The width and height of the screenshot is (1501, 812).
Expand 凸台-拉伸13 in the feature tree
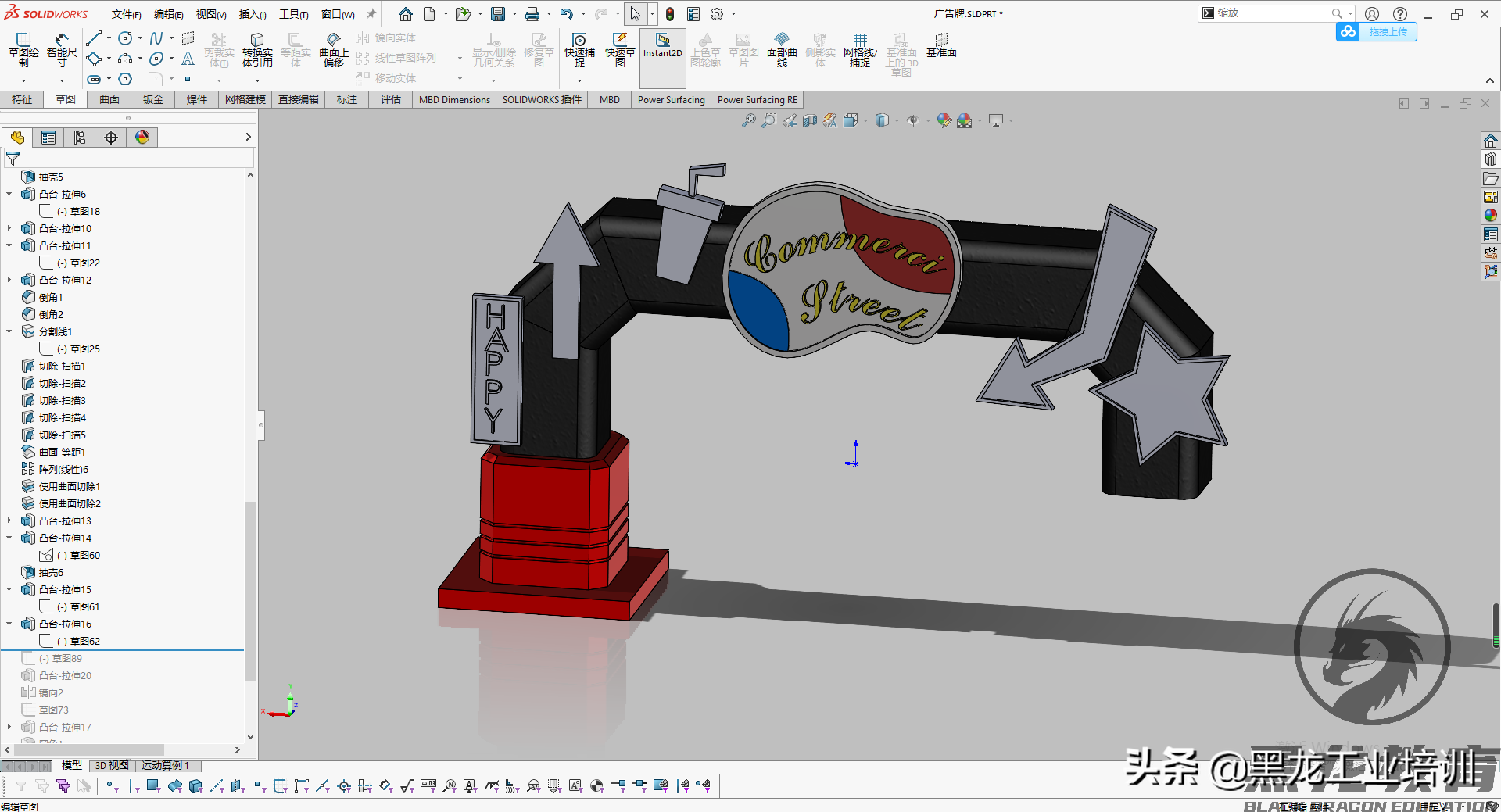click(8, 520)
